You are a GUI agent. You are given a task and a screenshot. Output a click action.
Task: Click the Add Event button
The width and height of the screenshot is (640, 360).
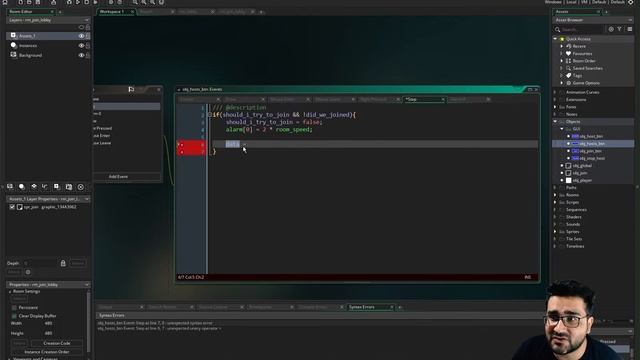pyautogui.click(x=118, y=177)
